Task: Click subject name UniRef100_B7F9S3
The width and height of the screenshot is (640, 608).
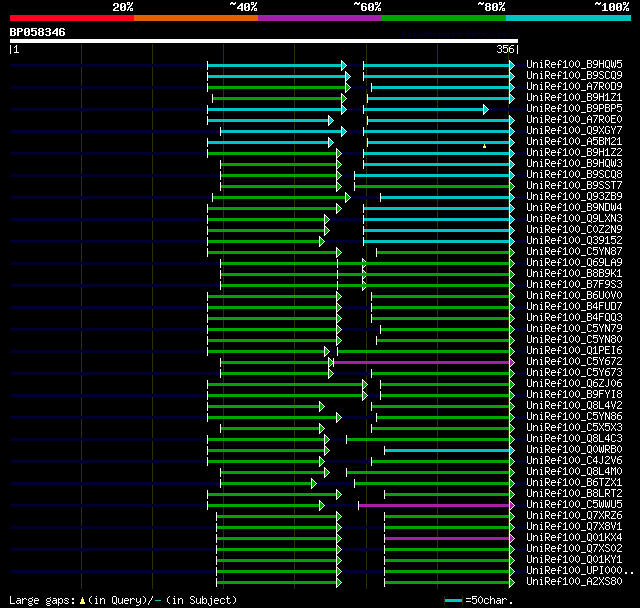Action: coord(574,285)
